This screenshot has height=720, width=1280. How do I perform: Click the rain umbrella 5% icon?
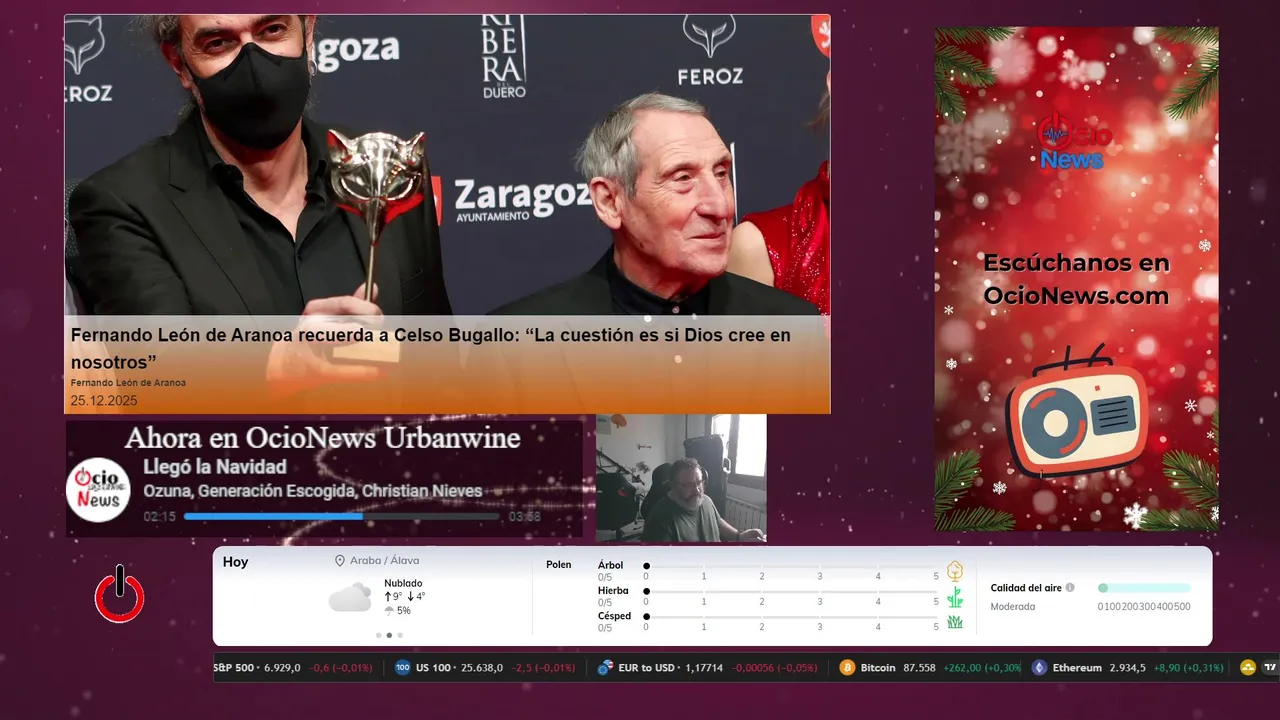click(389, 610)
